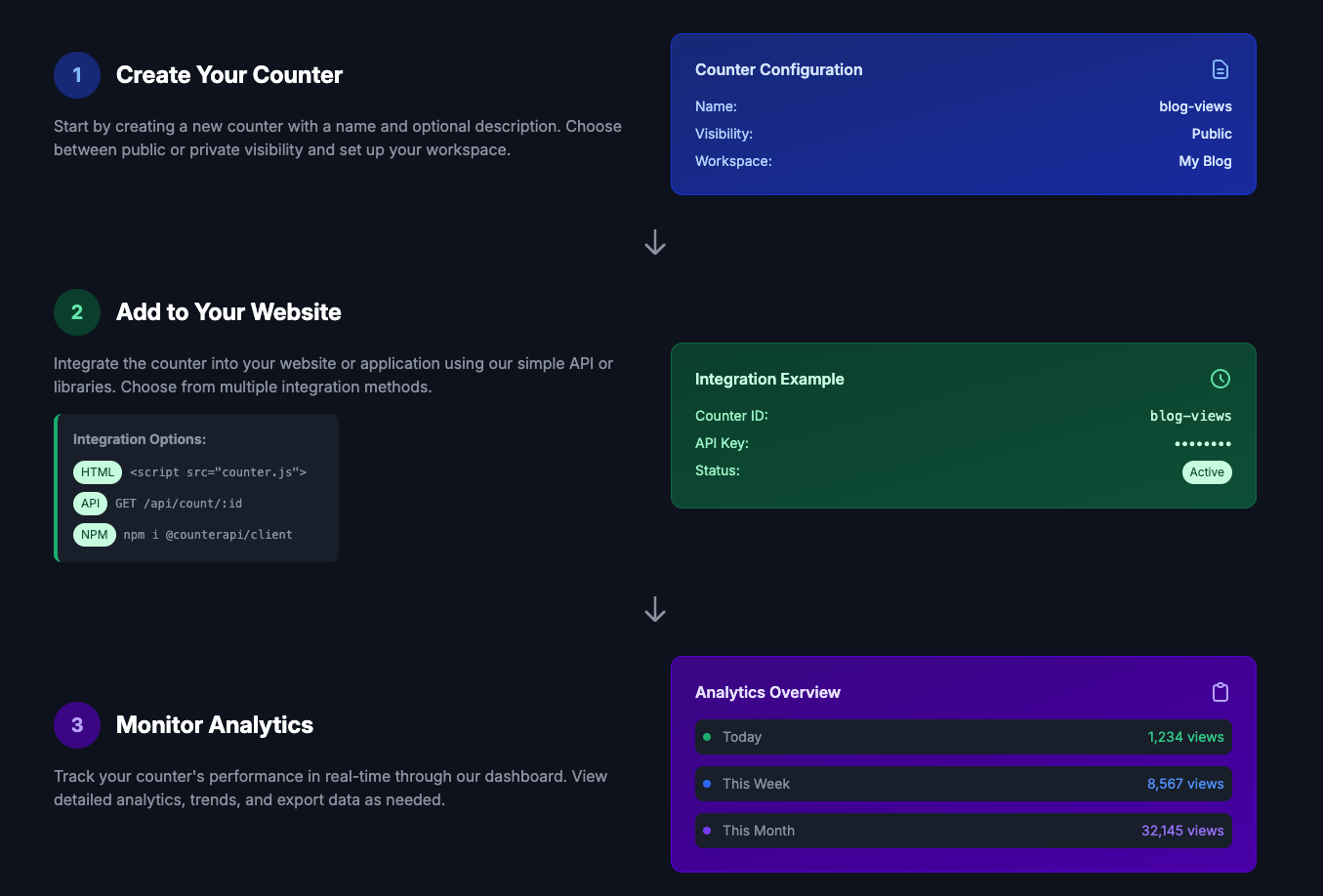Viewport: 1323px width, 896px height.
Task: Select the HTML integration badge
Action: point(98,472)
